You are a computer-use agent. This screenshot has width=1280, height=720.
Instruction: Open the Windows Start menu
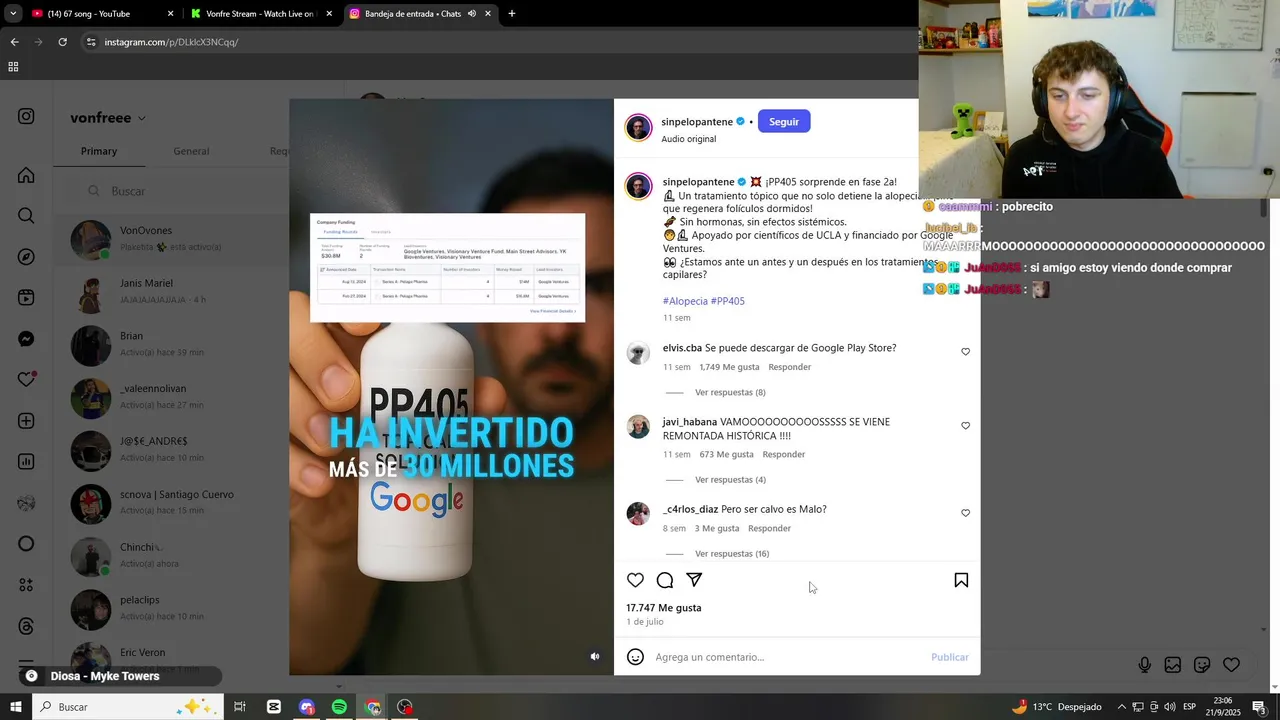point(15,707)
